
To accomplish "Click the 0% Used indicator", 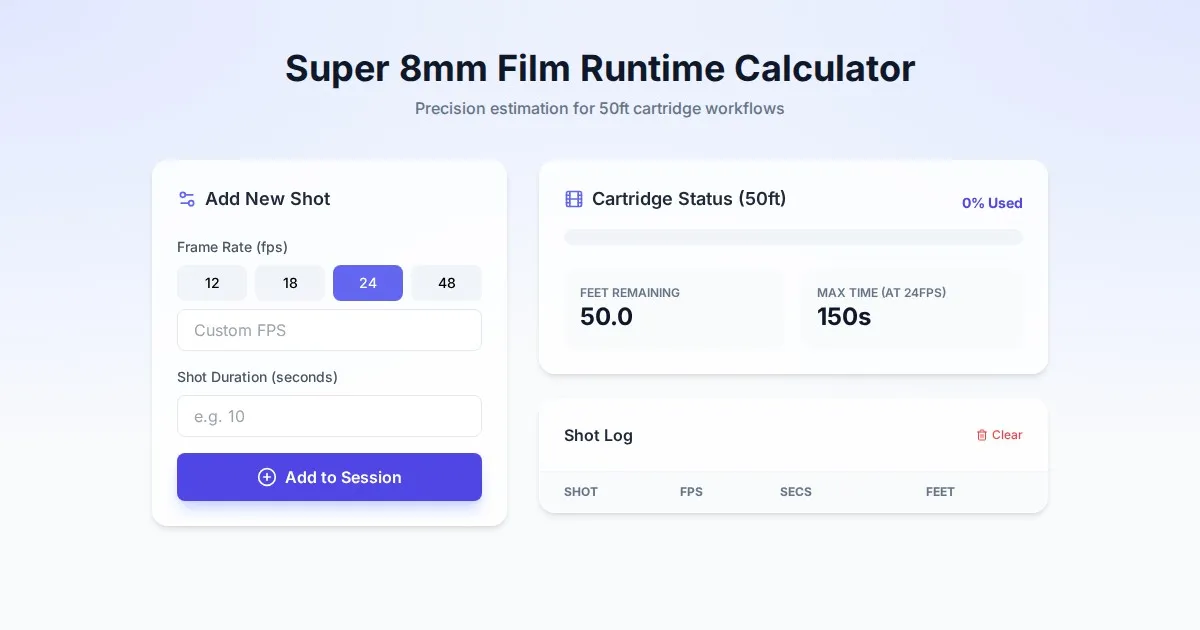I will [x=992, y=203].
